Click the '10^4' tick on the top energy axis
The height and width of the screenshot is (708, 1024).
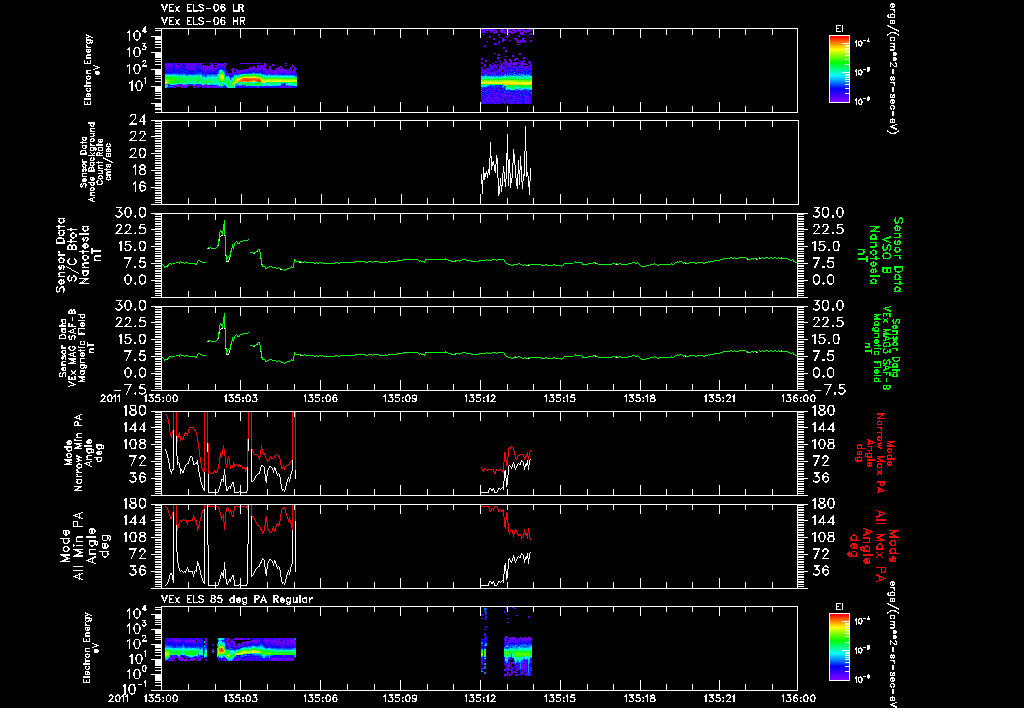click(x=136, y=34)
